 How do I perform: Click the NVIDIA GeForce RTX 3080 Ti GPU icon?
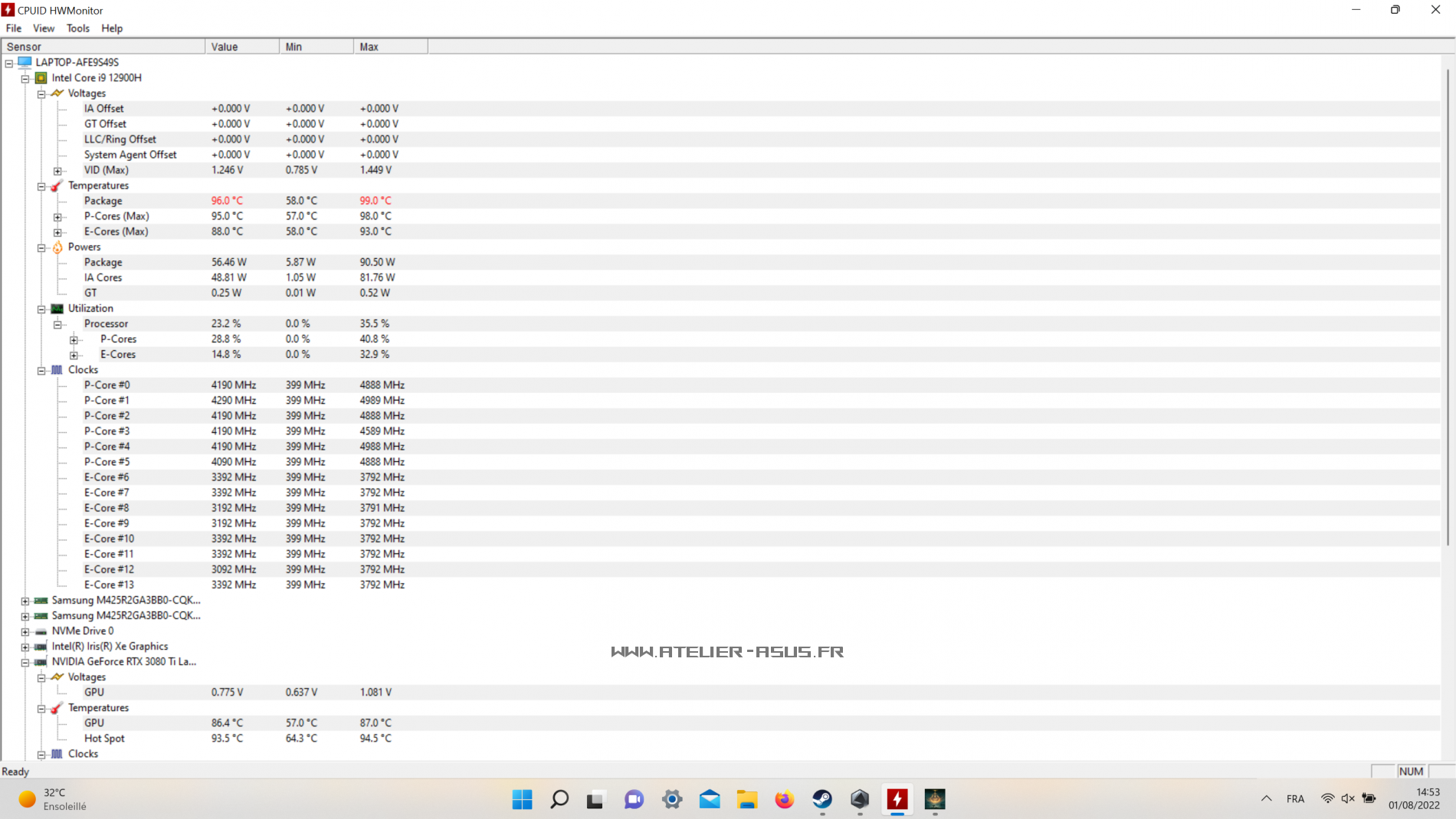click(x=41, y=662)
